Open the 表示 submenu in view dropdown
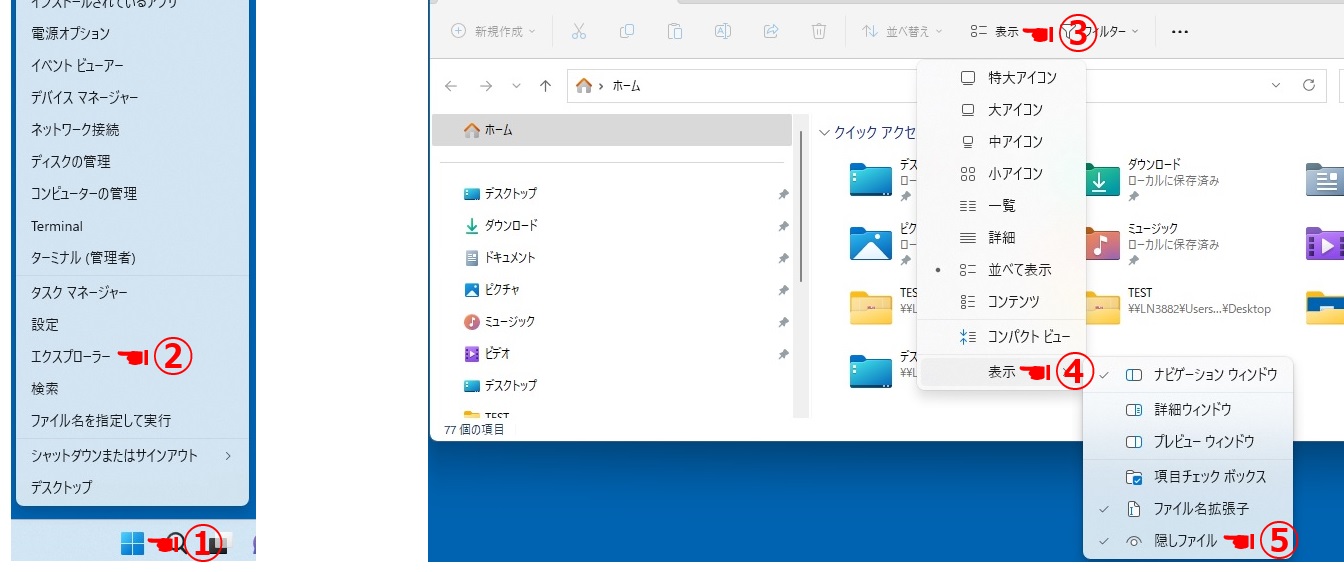Viewport: 1344px width, 572px height. [x=1001, y=372]
